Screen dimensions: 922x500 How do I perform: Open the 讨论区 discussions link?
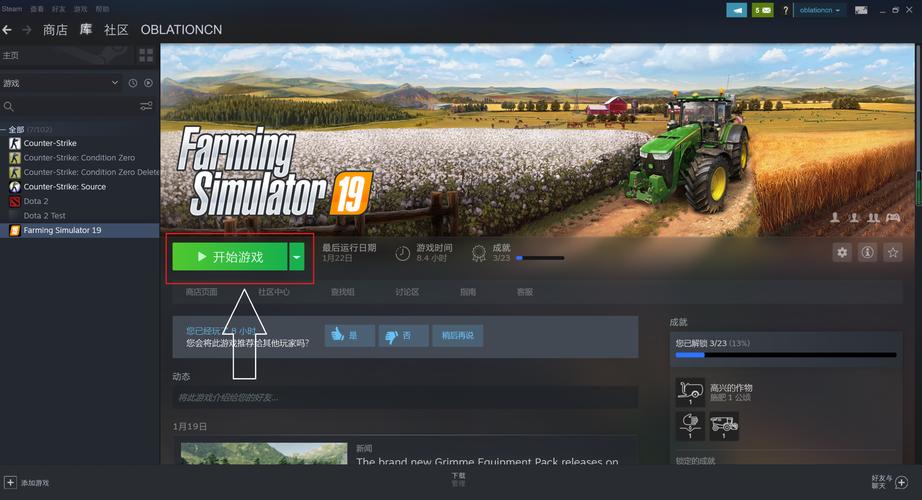tap(407, 292)
